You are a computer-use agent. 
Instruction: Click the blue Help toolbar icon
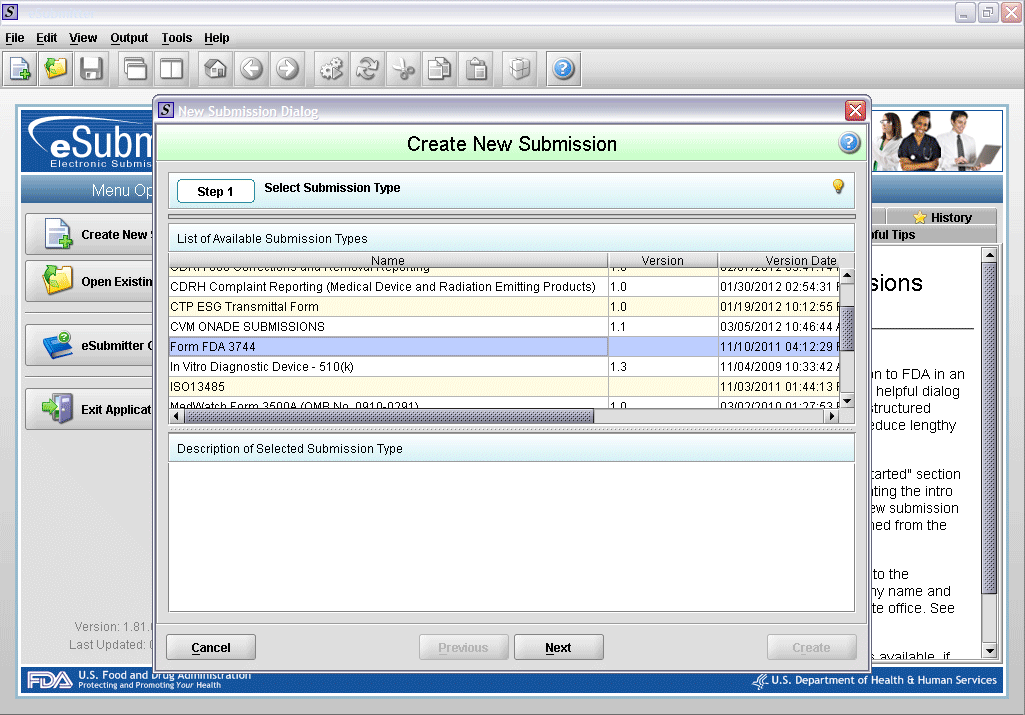pyautogui.click(x=563, y=69)
